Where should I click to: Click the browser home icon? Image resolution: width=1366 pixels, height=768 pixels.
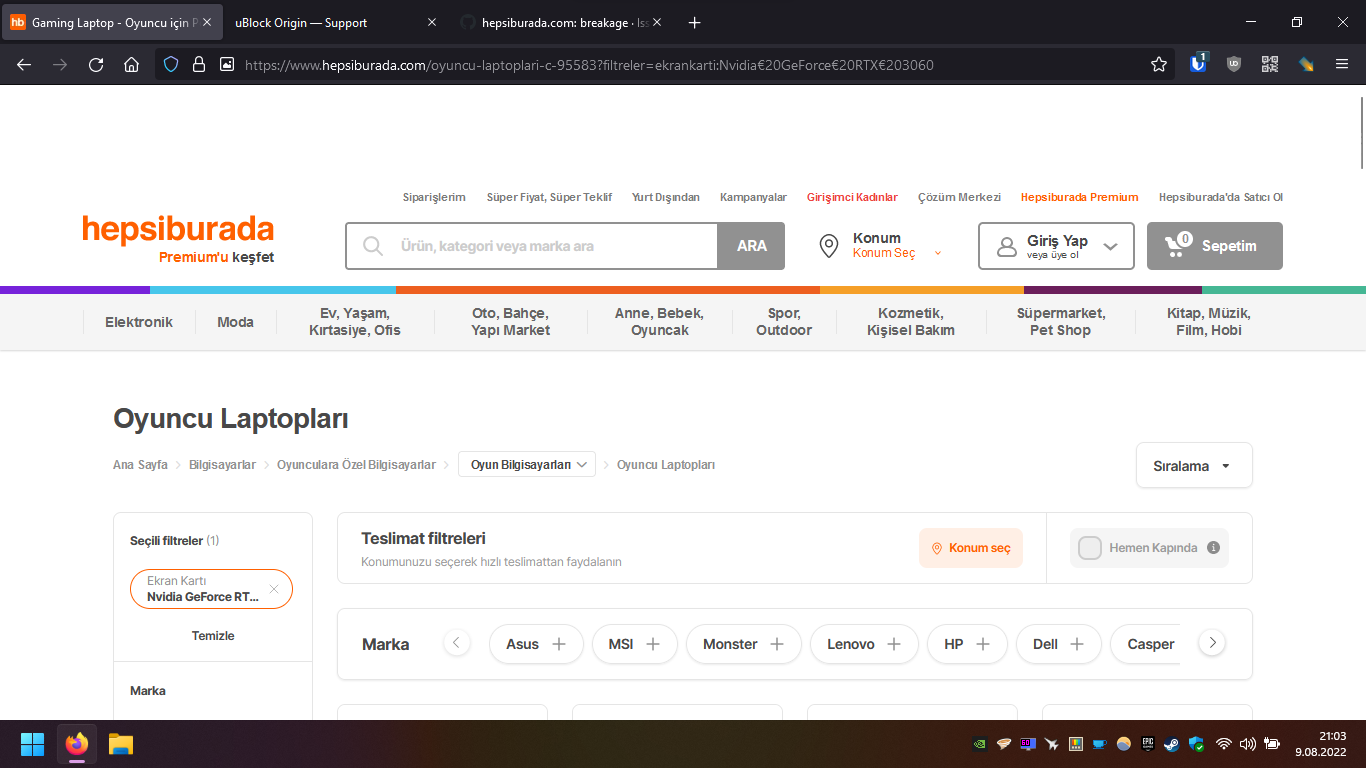tap(131, 64)
